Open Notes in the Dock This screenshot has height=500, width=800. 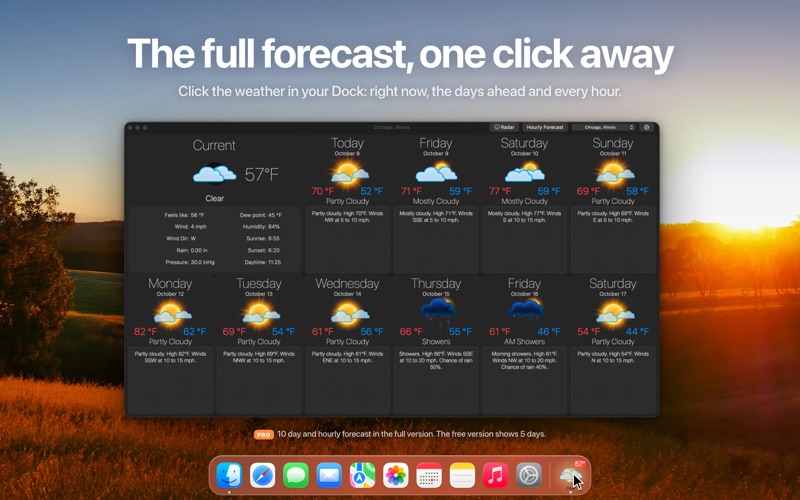pyautogui.click(x=462, y=475)
